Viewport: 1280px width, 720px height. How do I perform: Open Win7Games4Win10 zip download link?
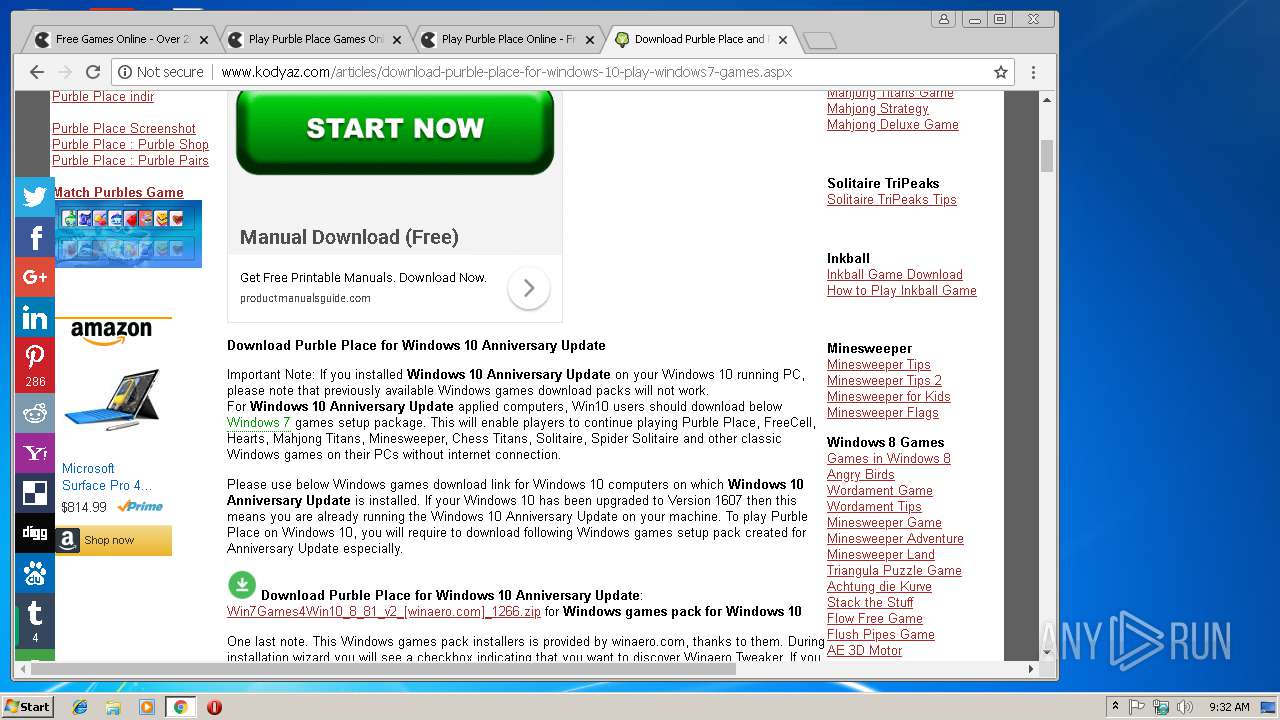pos(384,612)
